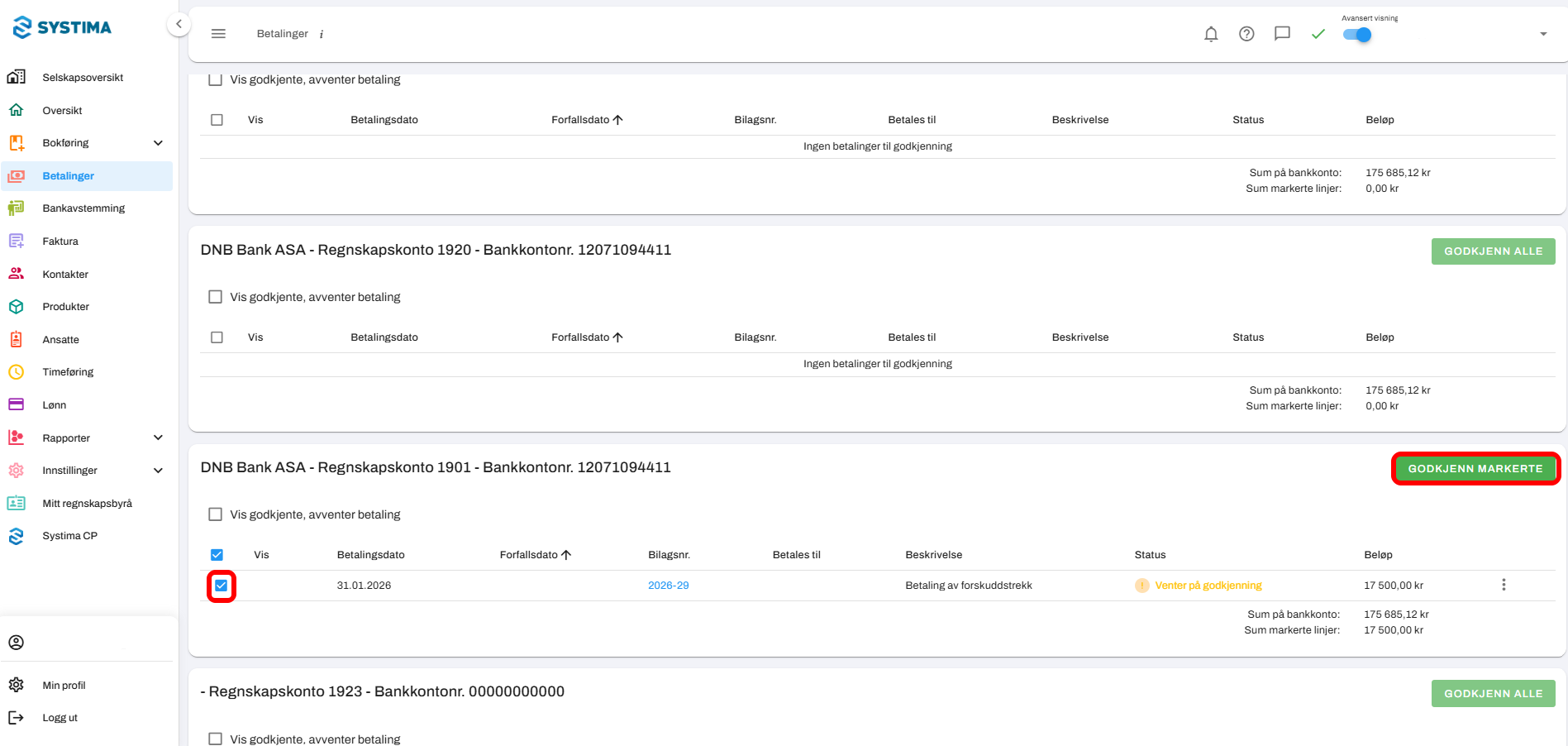Screen dimensions: 1568x746
Task: Open Bankavstemming menu item
Action: (83, 208)
